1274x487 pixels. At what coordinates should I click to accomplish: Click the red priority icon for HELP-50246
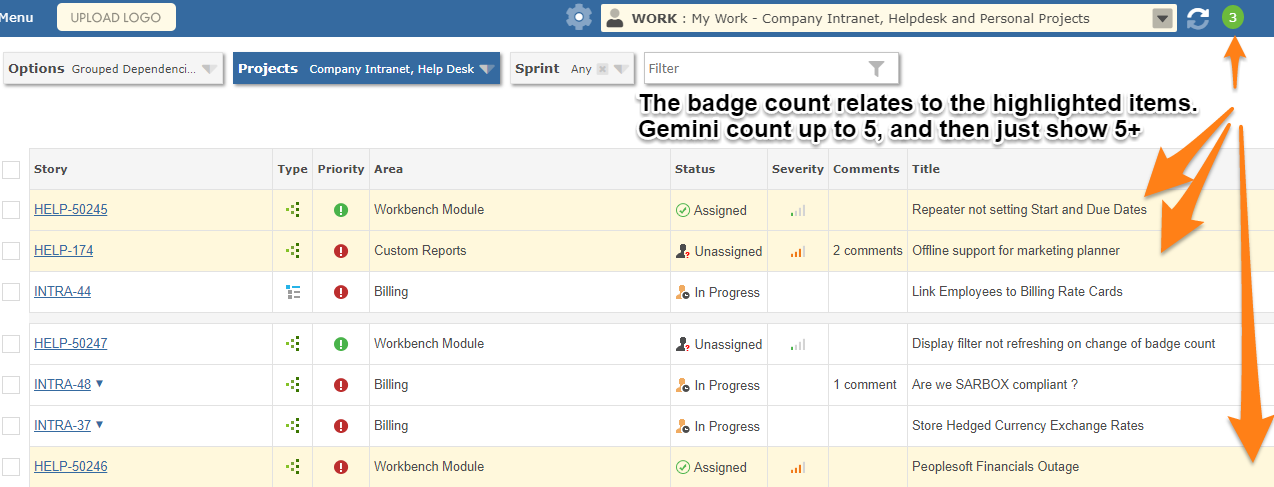pos(341,467)
